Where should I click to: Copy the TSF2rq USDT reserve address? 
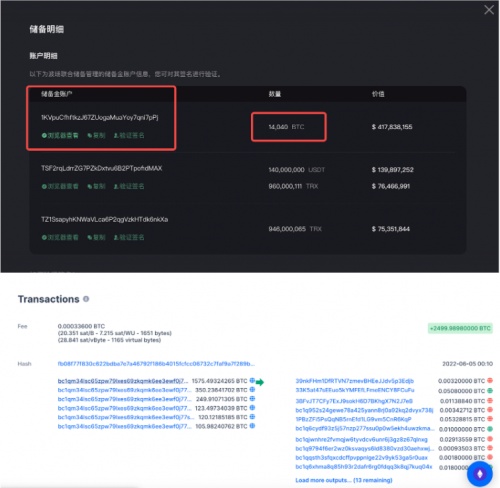point(96,186)
